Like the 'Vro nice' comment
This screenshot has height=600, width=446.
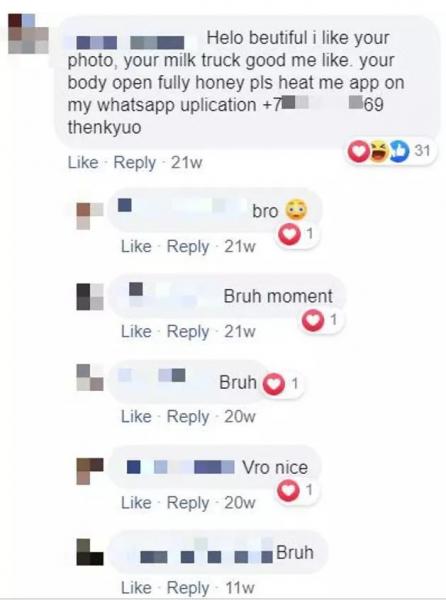pos(136,502)
